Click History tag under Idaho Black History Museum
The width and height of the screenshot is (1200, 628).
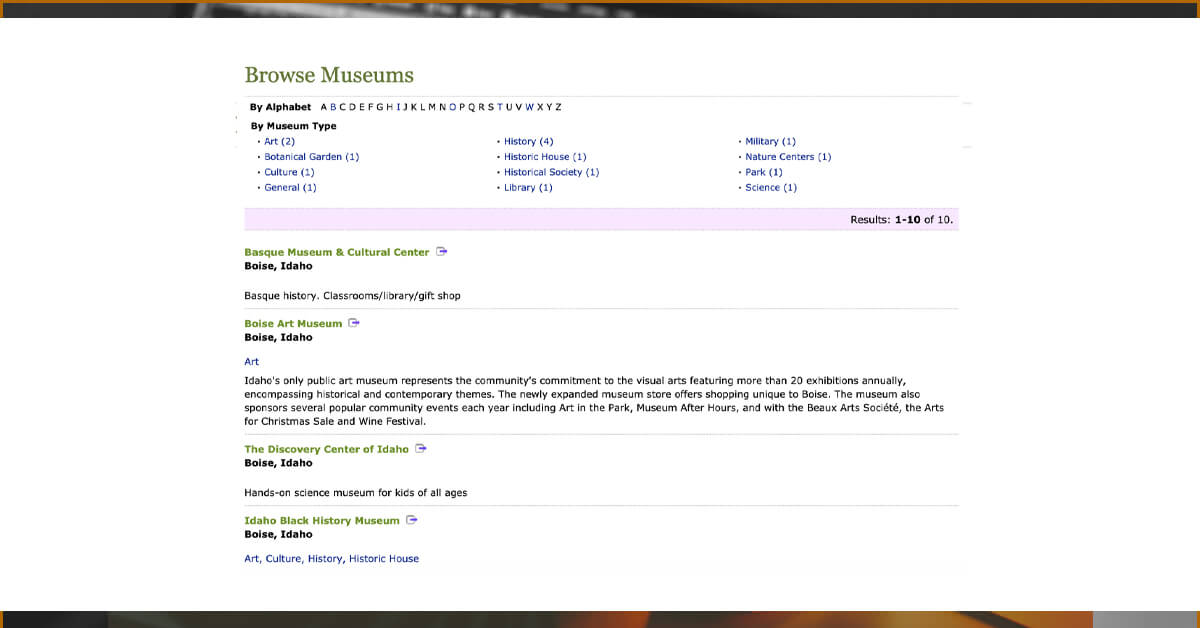[x=326, y=559]
